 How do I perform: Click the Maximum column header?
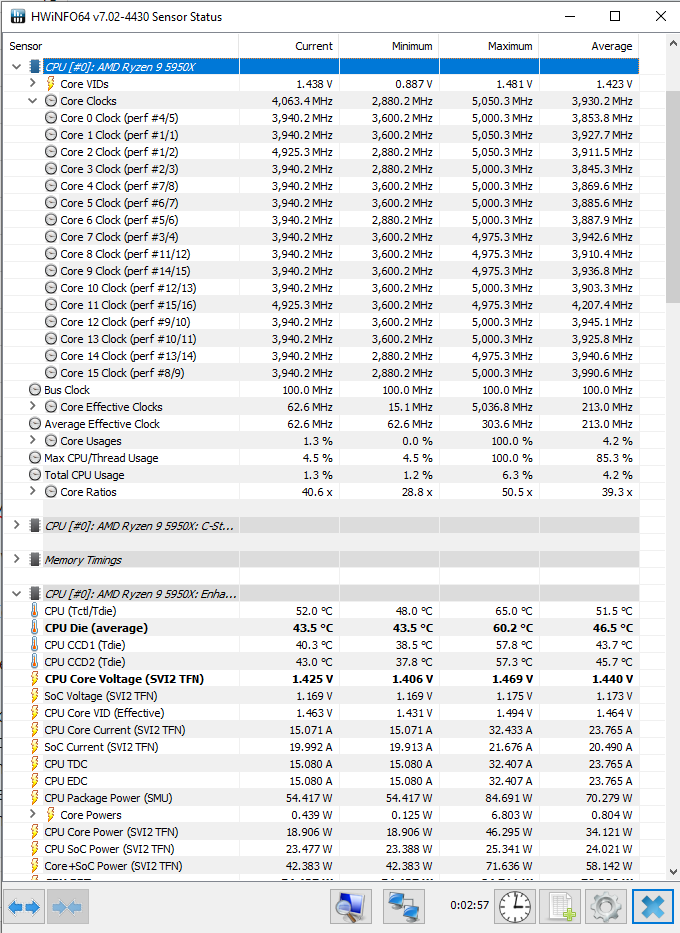(x=510, y=46)
